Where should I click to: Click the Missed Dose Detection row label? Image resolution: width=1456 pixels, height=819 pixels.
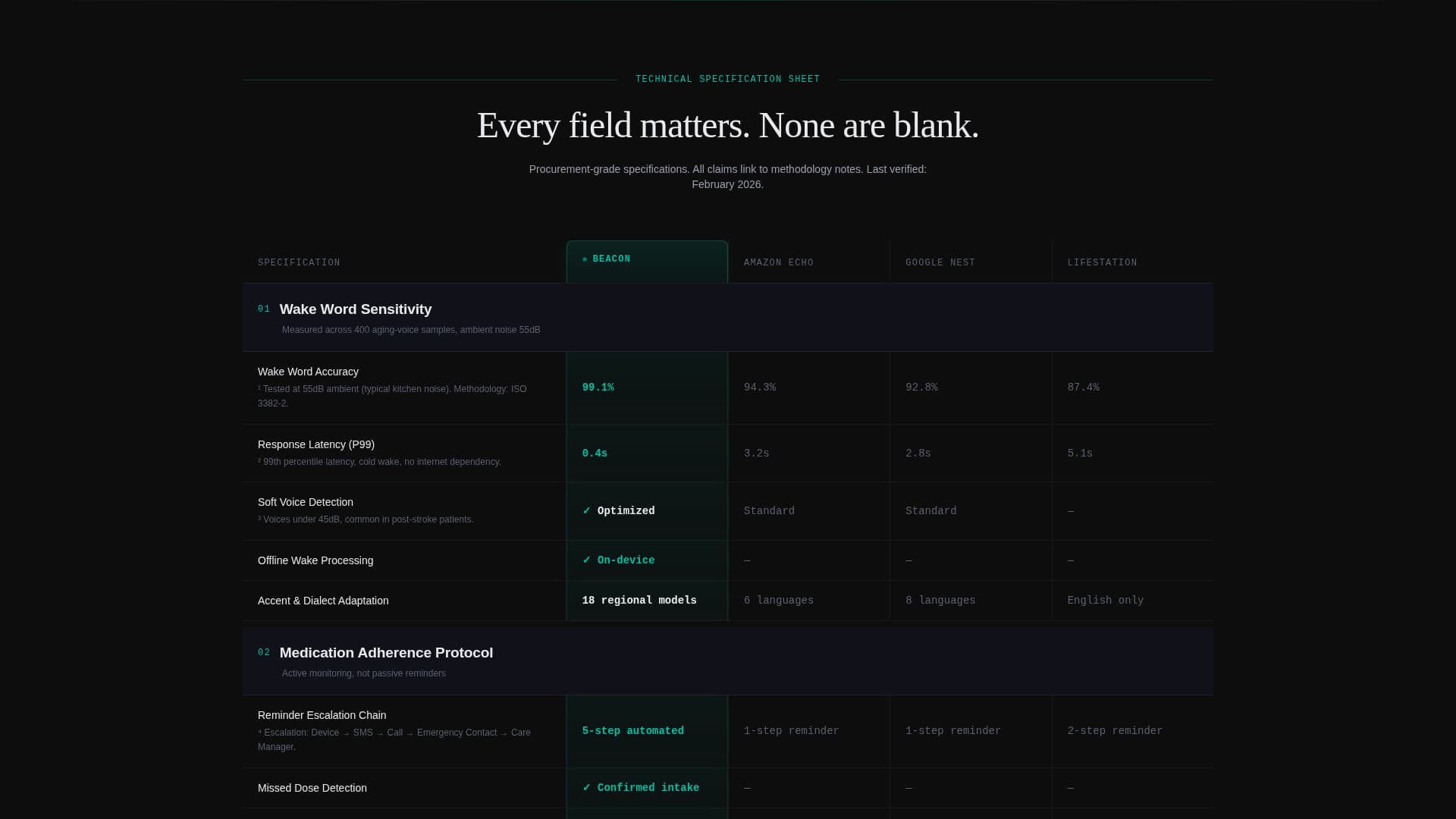pos(312,788)
